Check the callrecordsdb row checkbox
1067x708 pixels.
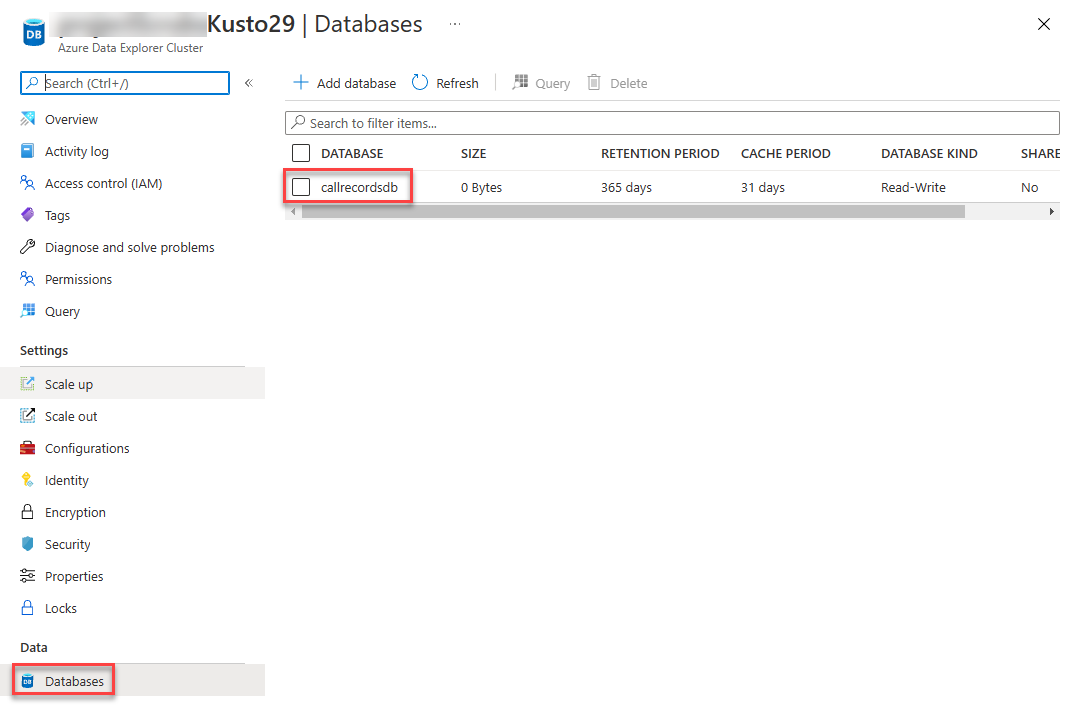point(301,187)
